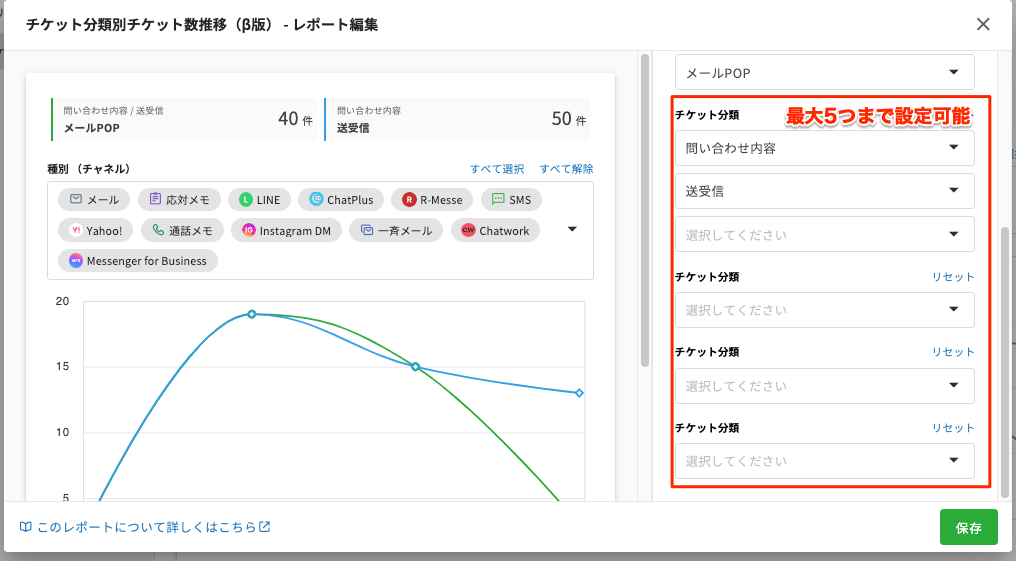Toggle the メール channel chip
Screen dimensions: 1016x561
(x=94, y=200)
